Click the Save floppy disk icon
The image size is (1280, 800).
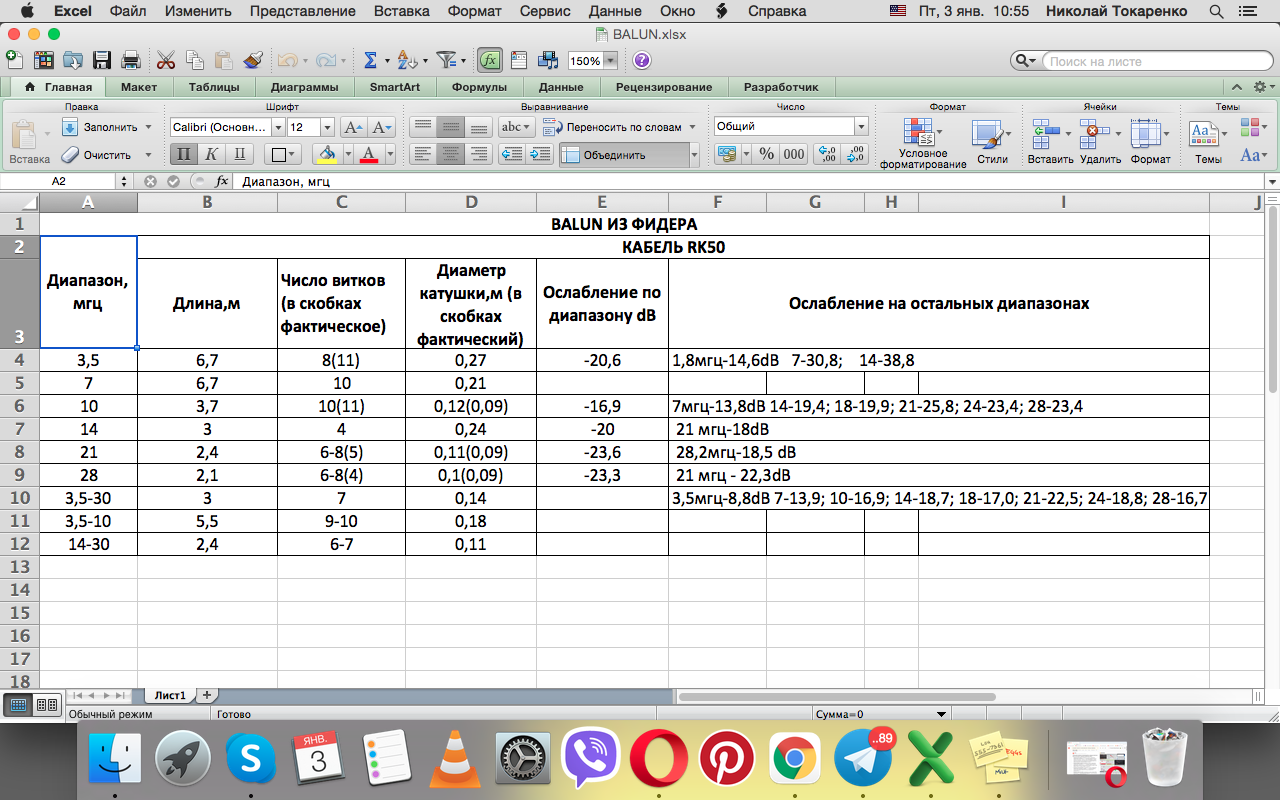(x=102, y=60)
